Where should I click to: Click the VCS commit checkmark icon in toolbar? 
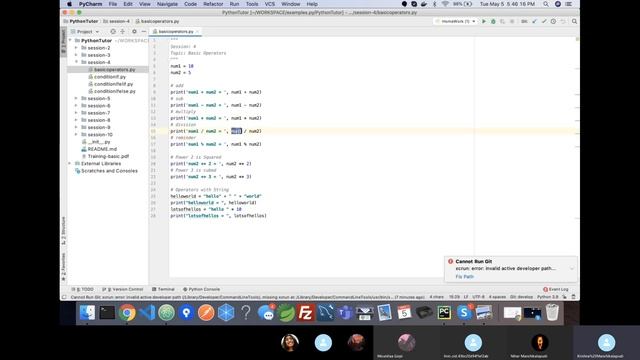544,21
